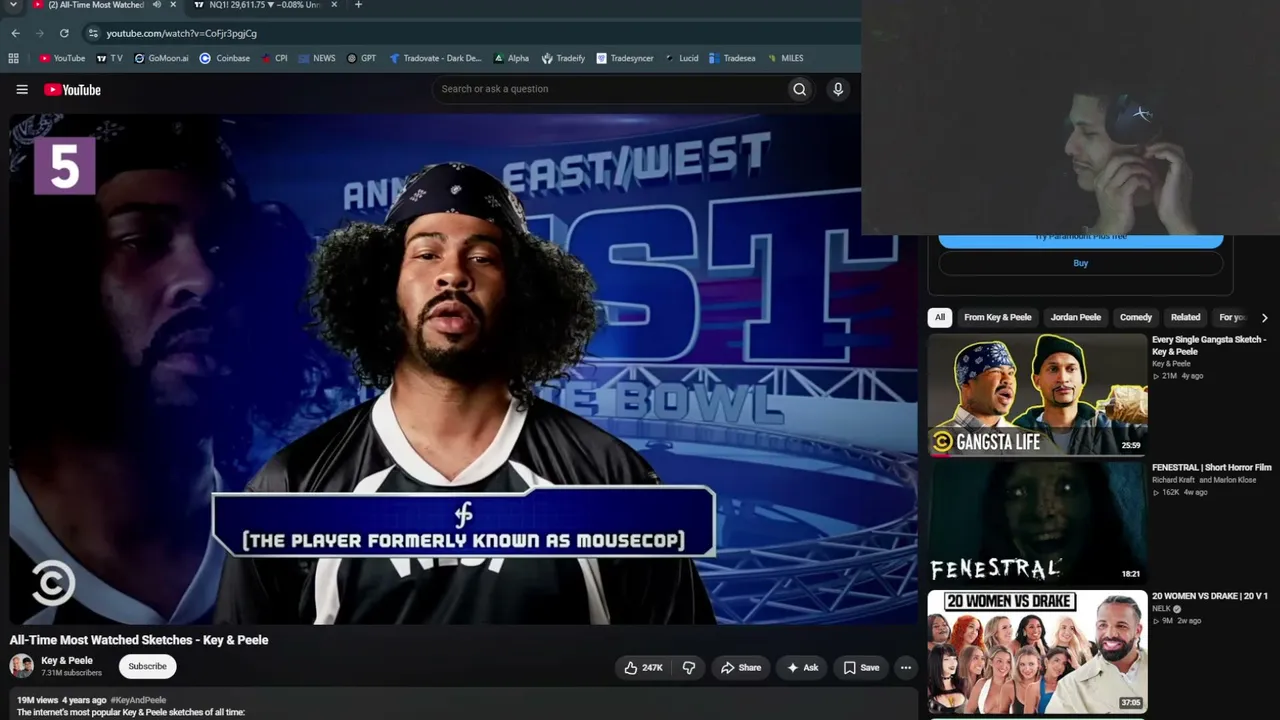
Task: Open 20 WOMEN VS DRAKE title link
Action: pos(1210,596)
